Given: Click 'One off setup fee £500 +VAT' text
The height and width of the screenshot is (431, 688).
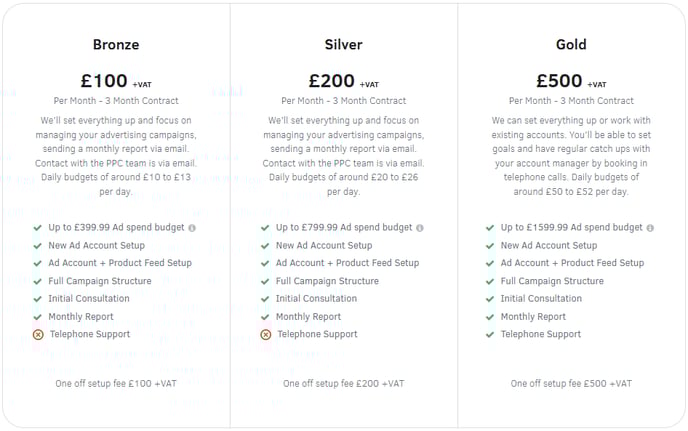Looking at the screenshot, I should (571, 384).
